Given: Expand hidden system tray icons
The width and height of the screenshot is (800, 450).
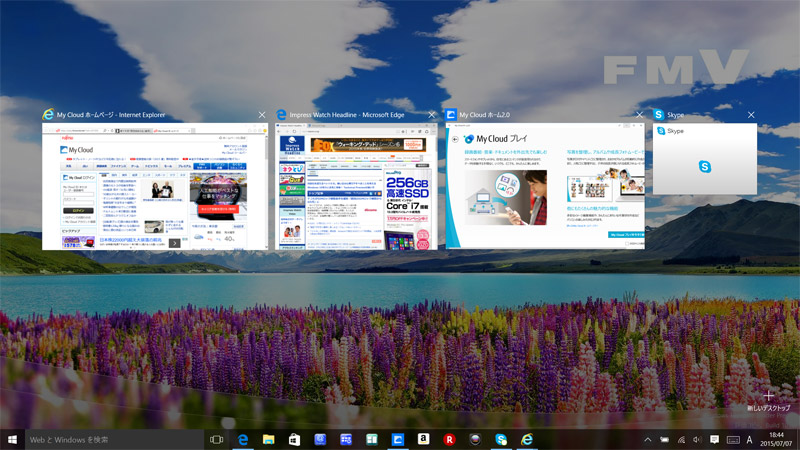Looking at the screenshot, I should pos(647,439).
